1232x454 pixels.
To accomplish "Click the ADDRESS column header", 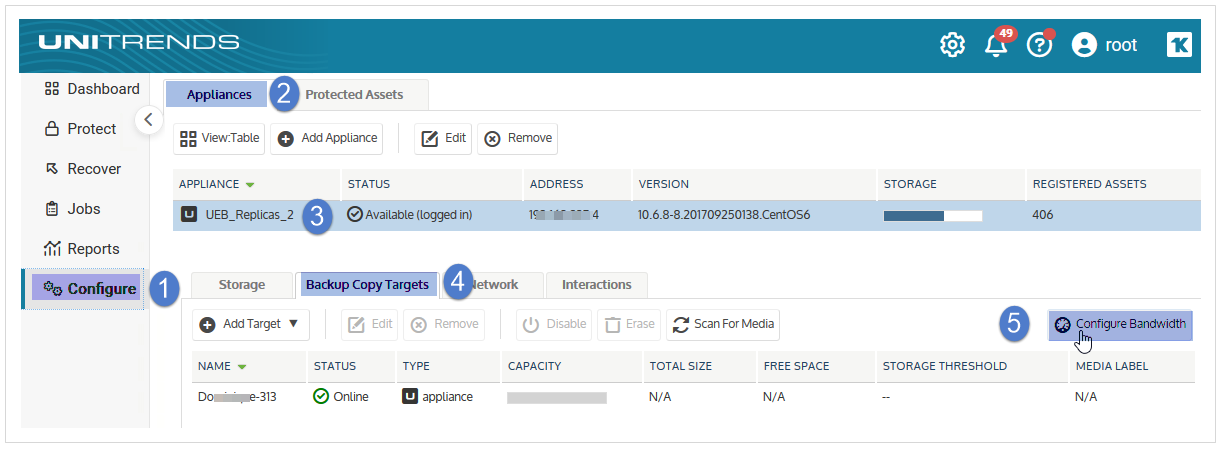I will point(556,184).
